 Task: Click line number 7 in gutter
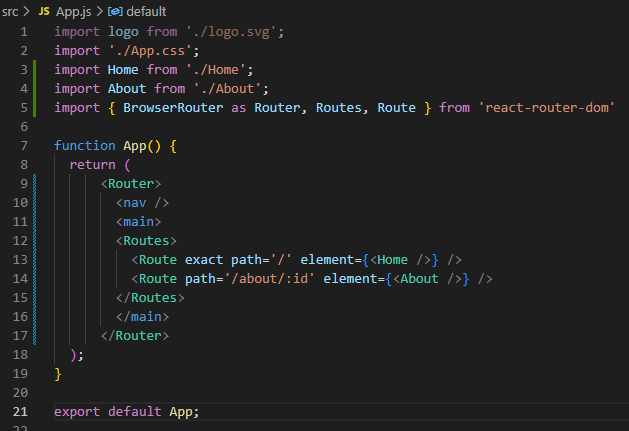point(24,146)
